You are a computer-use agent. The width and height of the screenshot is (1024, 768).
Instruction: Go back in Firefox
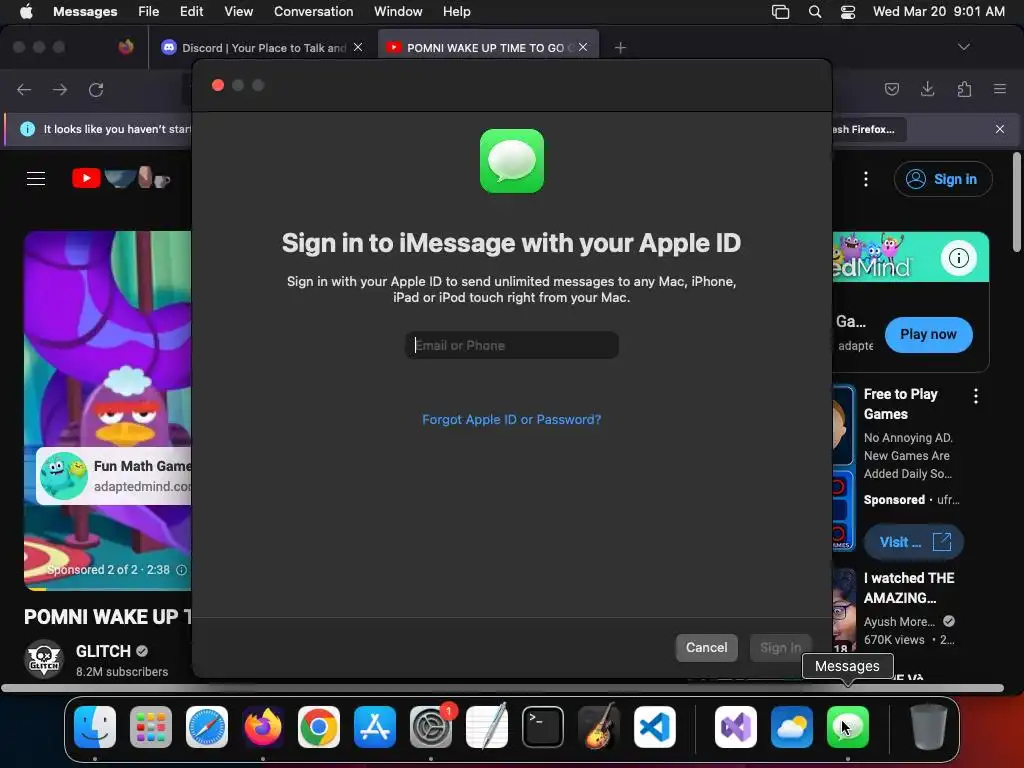pyautogui.click(x=24, y=89)
